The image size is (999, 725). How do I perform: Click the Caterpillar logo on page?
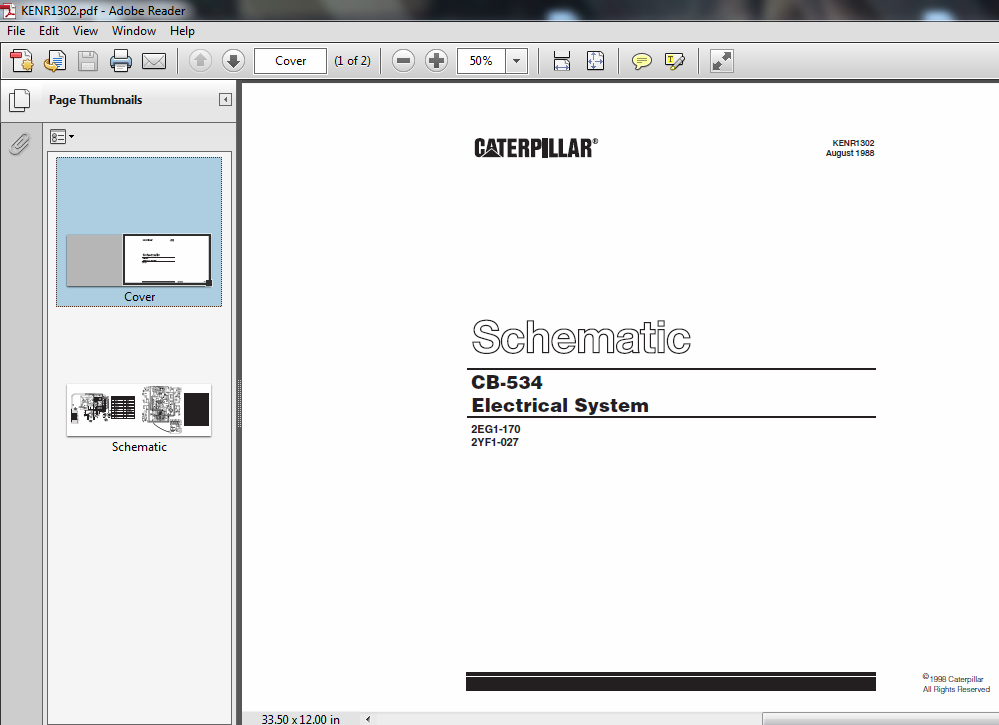[x=536, y=148]
